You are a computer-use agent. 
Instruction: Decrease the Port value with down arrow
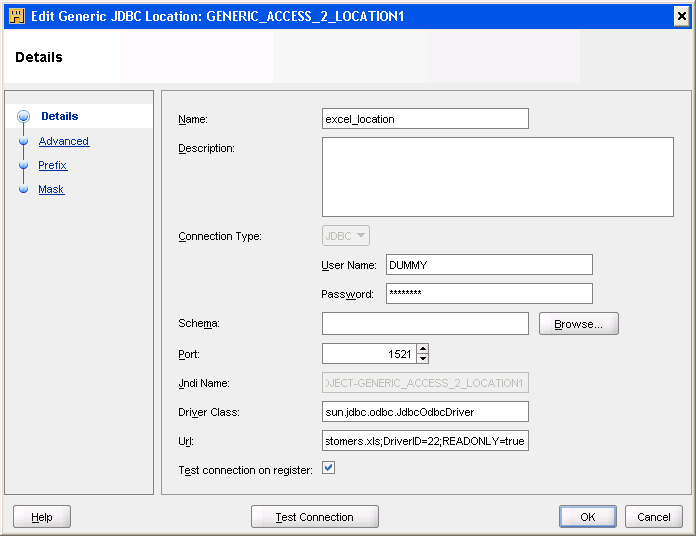pyautogui.click(x=422, y=358)
